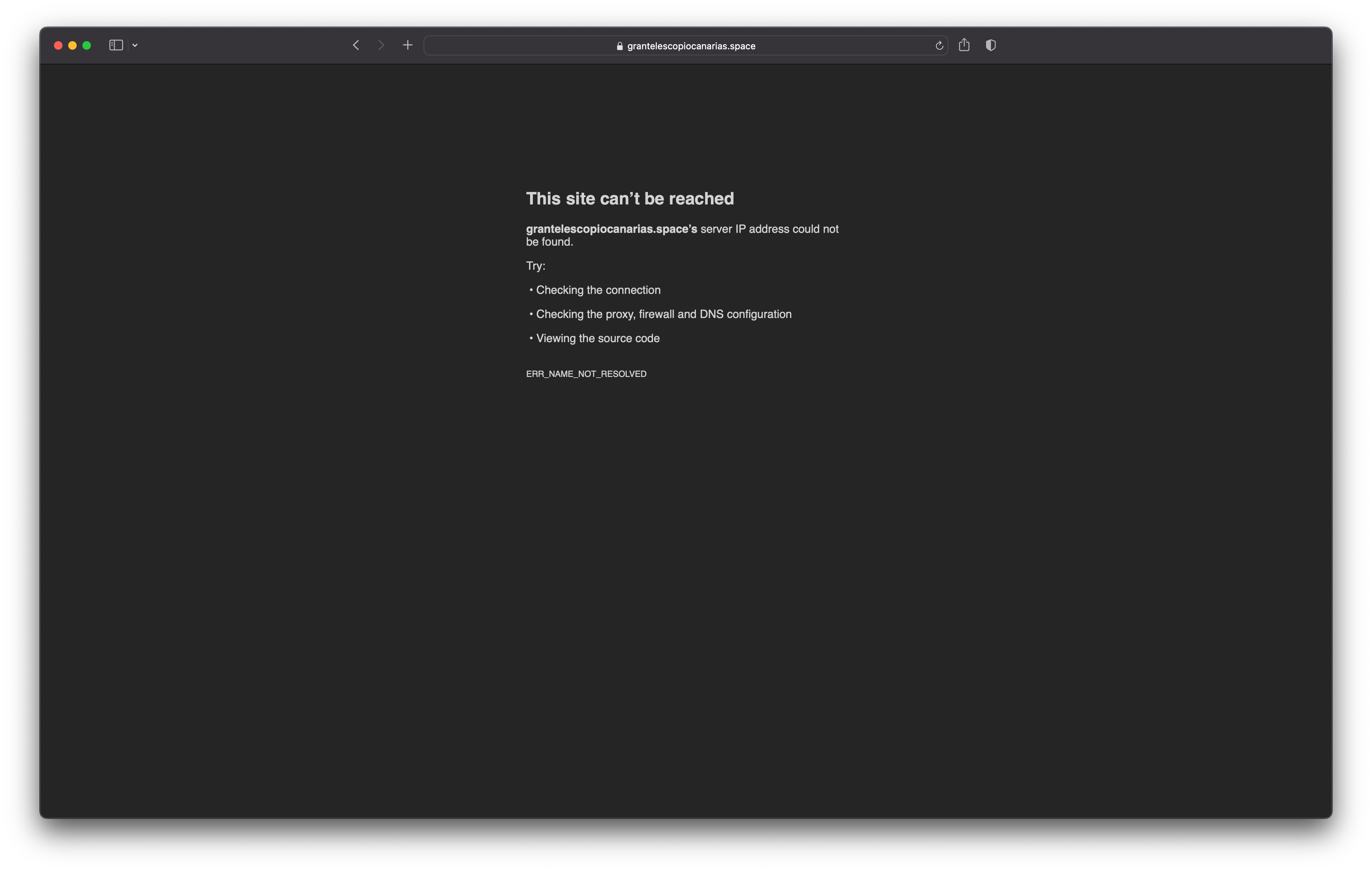Maximize the window using green button
This screenshot has height=871, width=1372.
click(x=87, y=45)
